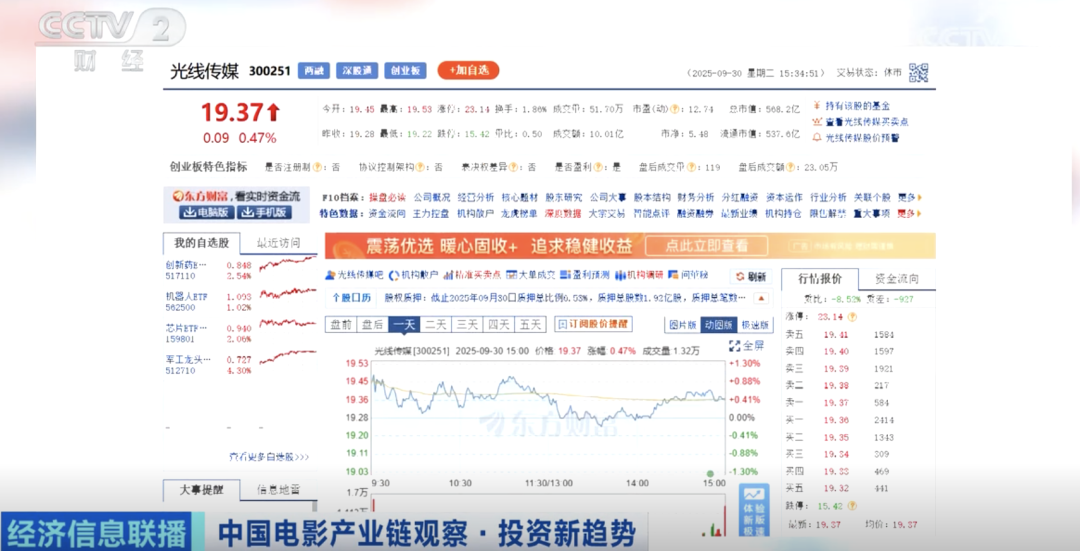
Task: Open 军工龙头 512710 watchlist row
Action: coord(240,365)
